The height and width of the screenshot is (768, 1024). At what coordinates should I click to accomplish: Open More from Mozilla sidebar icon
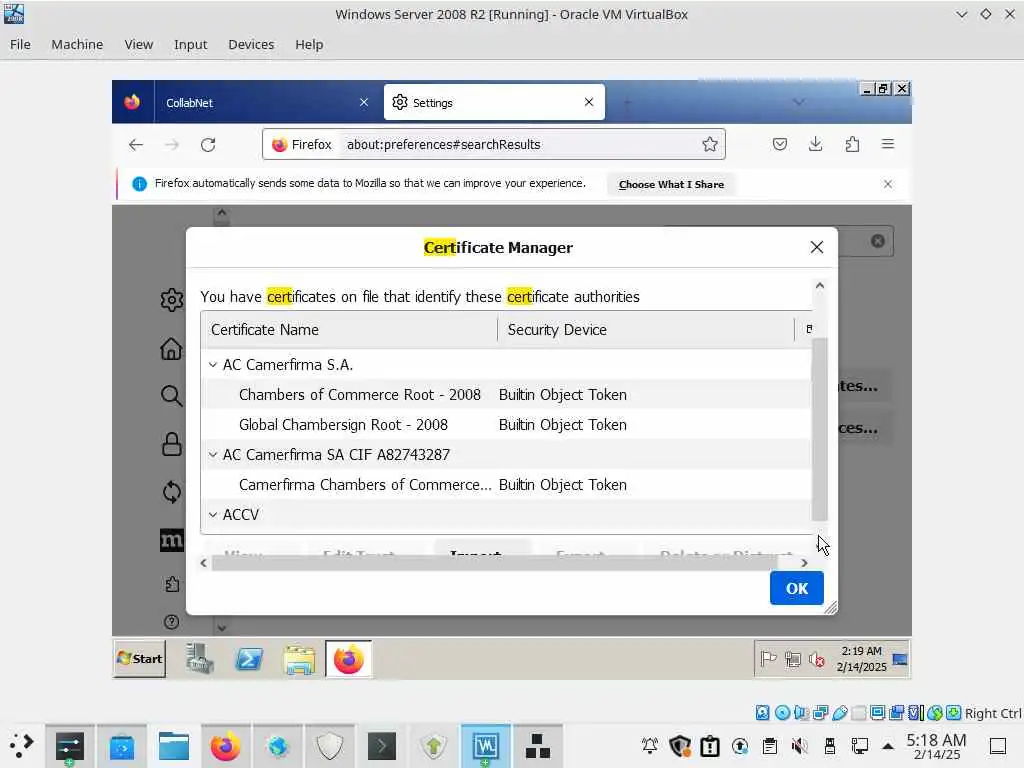[x=172, y=540]
